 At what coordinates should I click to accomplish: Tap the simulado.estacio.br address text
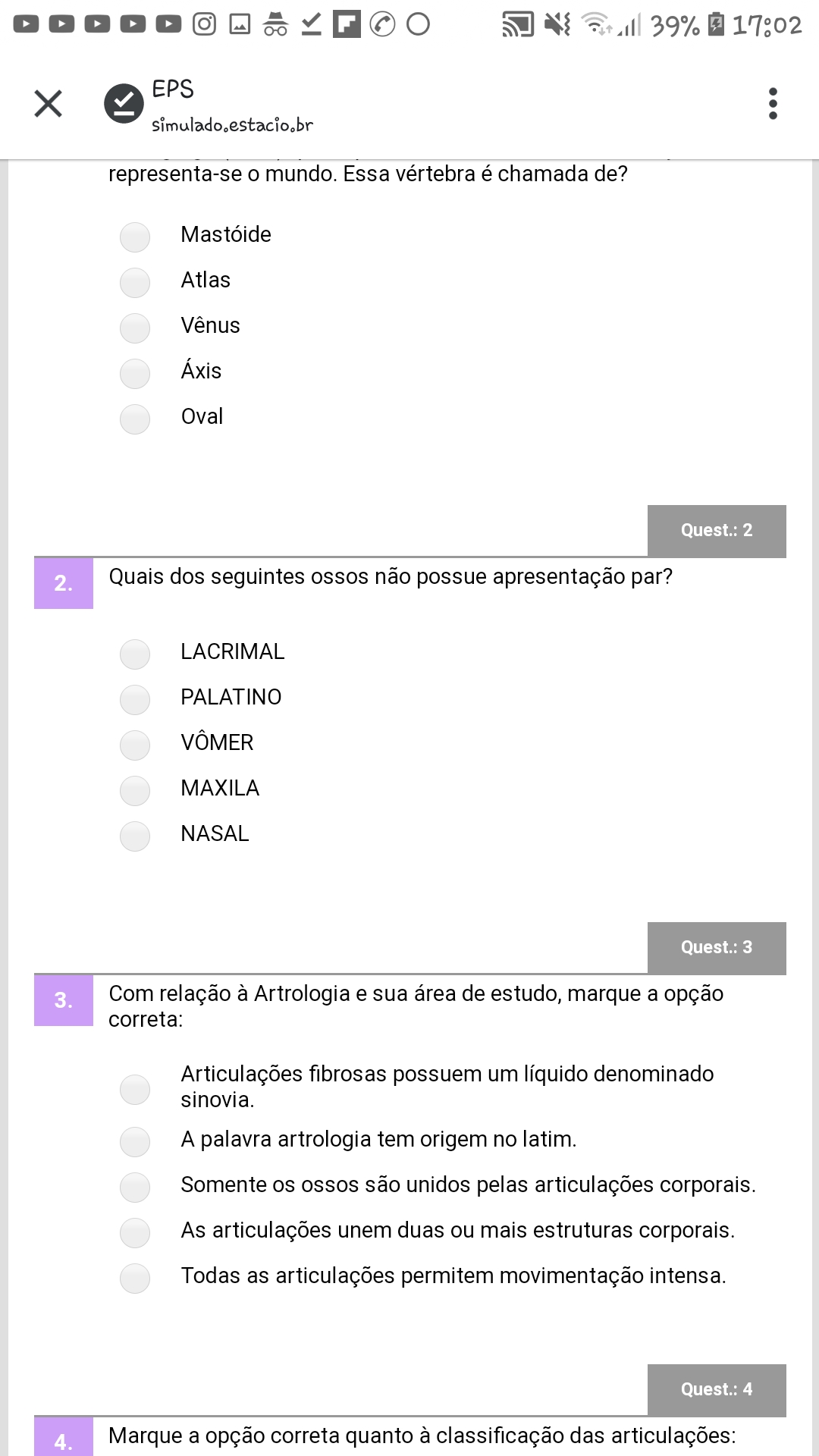pyautogui.click(x=232, y=125)
